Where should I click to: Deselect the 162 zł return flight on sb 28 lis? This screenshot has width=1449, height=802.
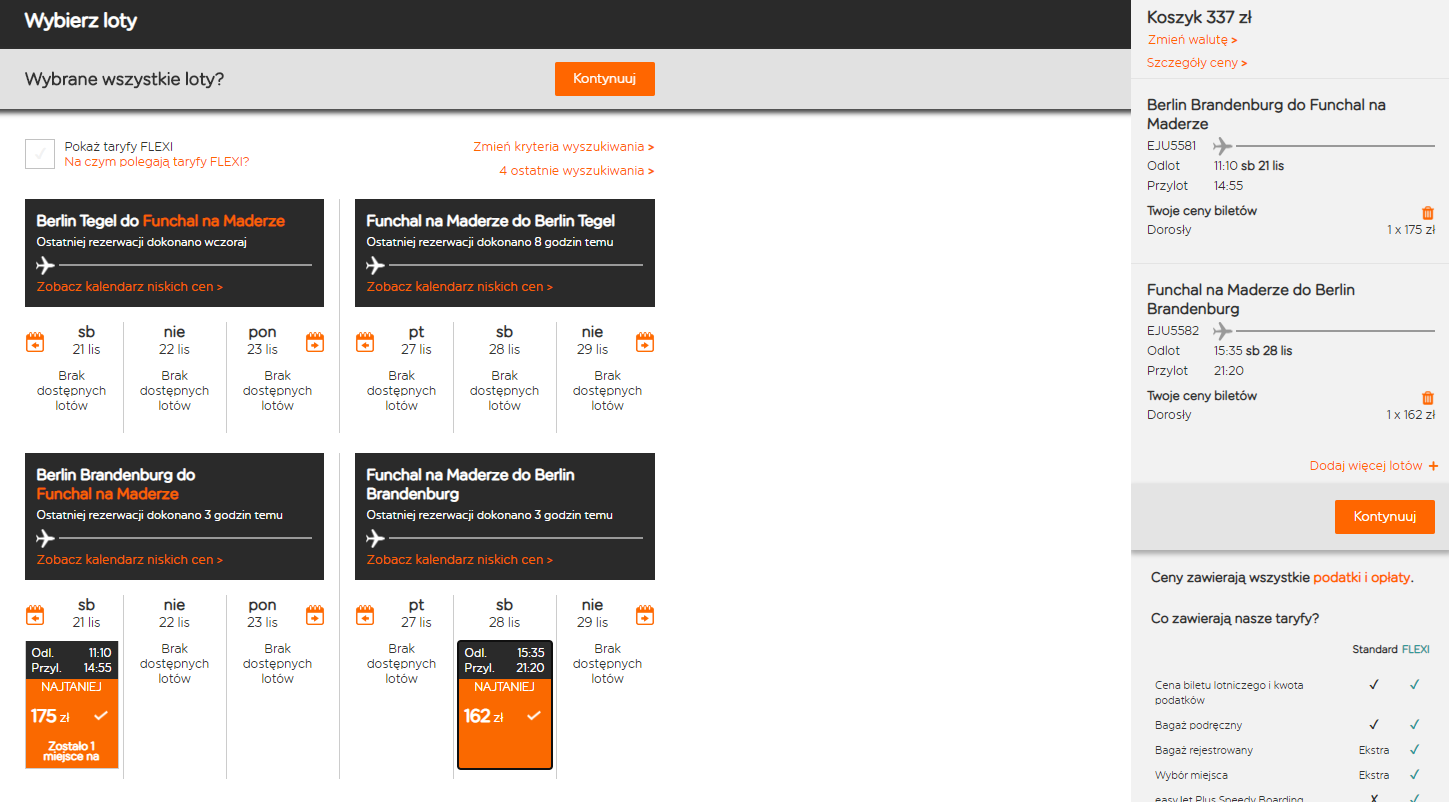pos(505,705)
